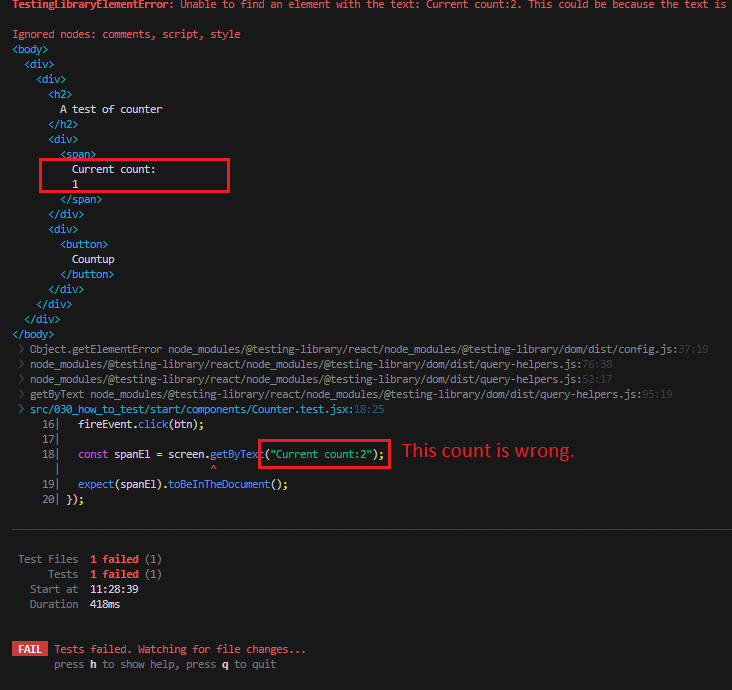Viewport: 732px width, 690px height.
Task: Click the closing </span> tag
Action: pyautogui.click(x=81, y=199)
